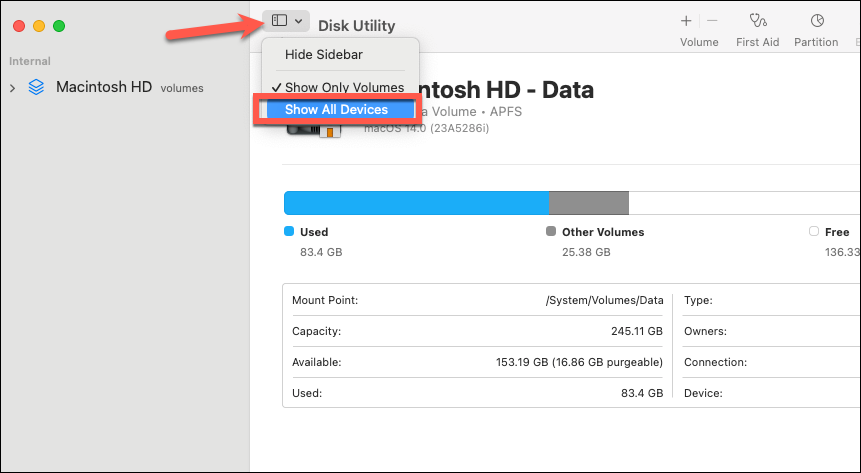Click the Connection label in info table
Viewport: 861px width, 473px height.
715,362
